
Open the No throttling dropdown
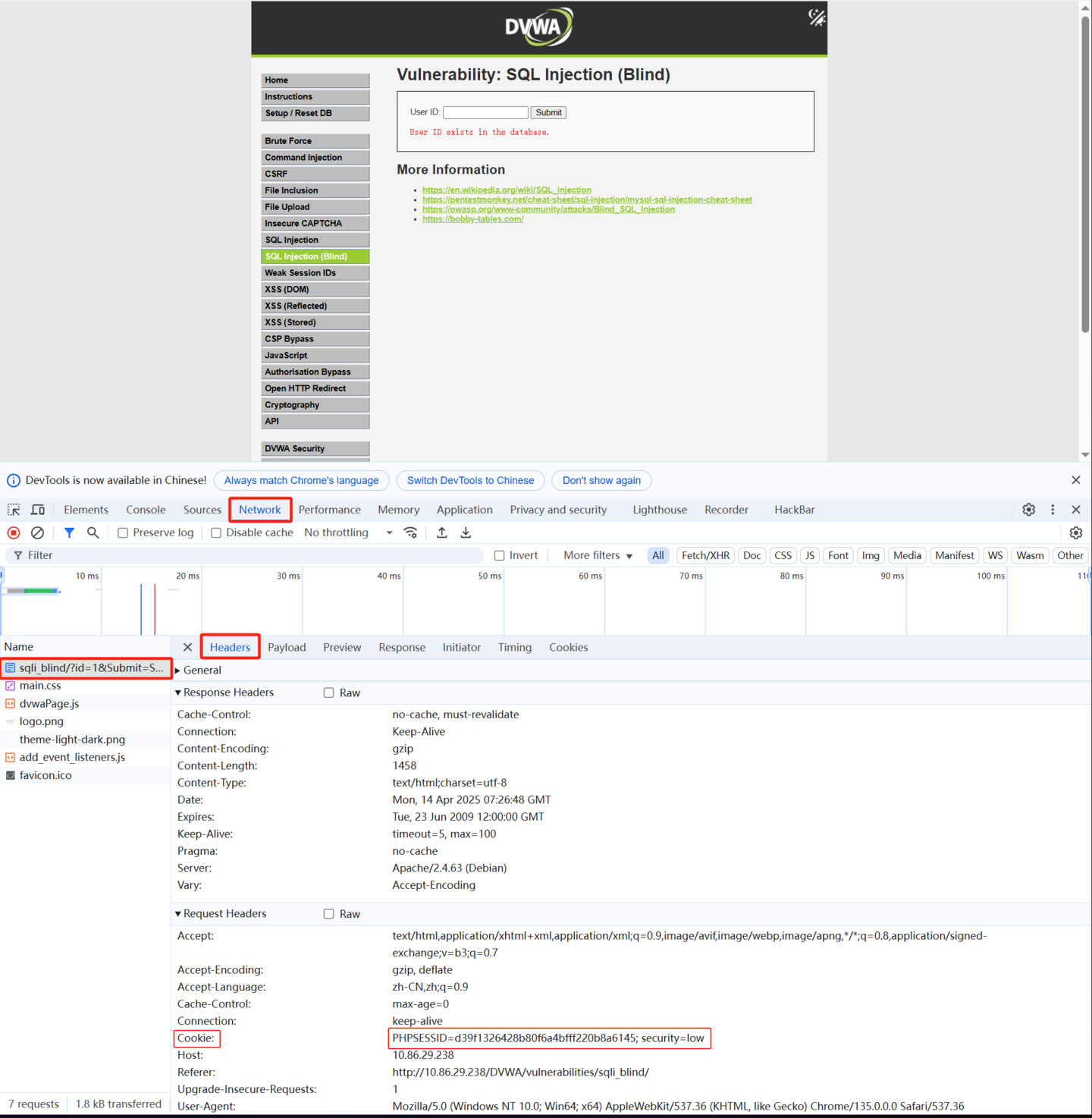tap(348, 532)
